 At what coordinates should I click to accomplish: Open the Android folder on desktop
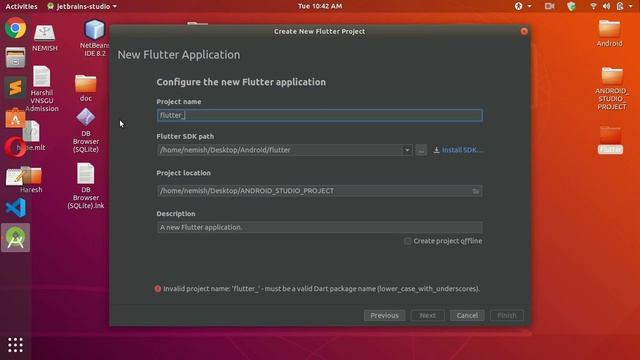coord(609,33)
